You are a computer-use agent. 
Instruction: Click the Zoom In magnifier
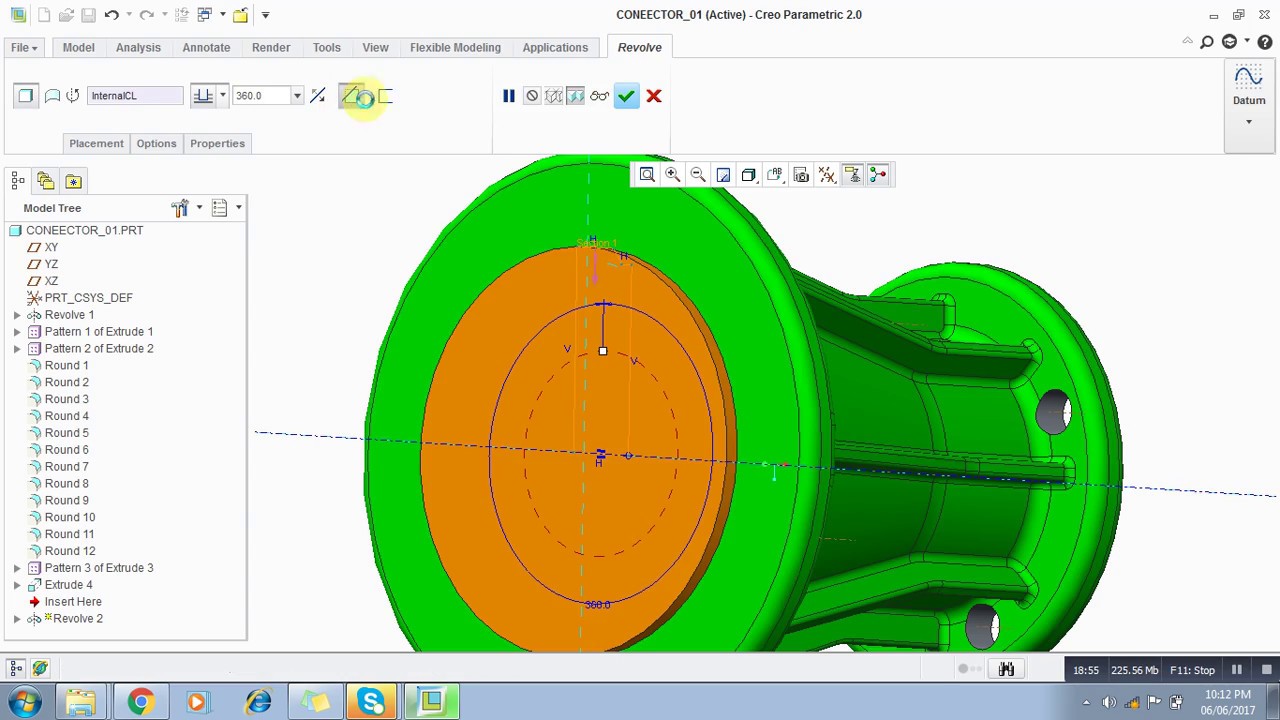click(x=673, y=175)
